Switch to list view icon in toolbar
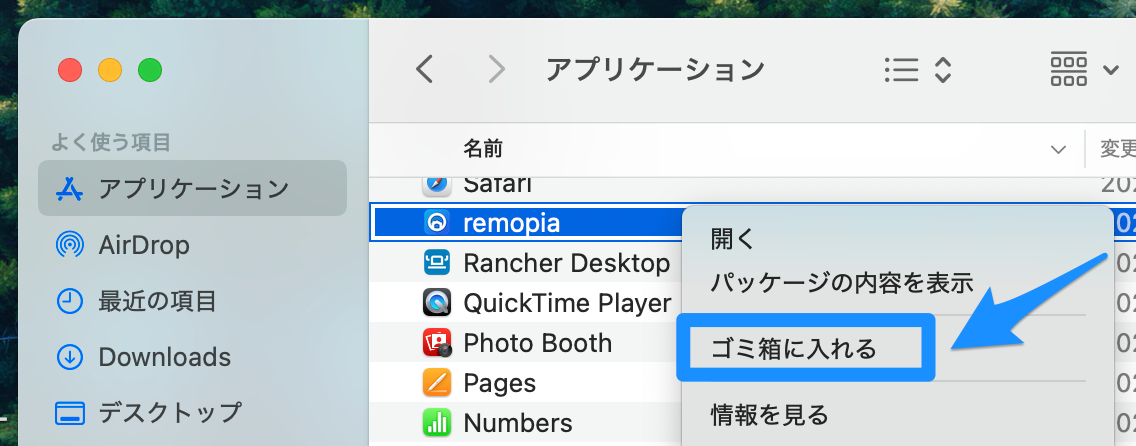 tap(901, 70)
